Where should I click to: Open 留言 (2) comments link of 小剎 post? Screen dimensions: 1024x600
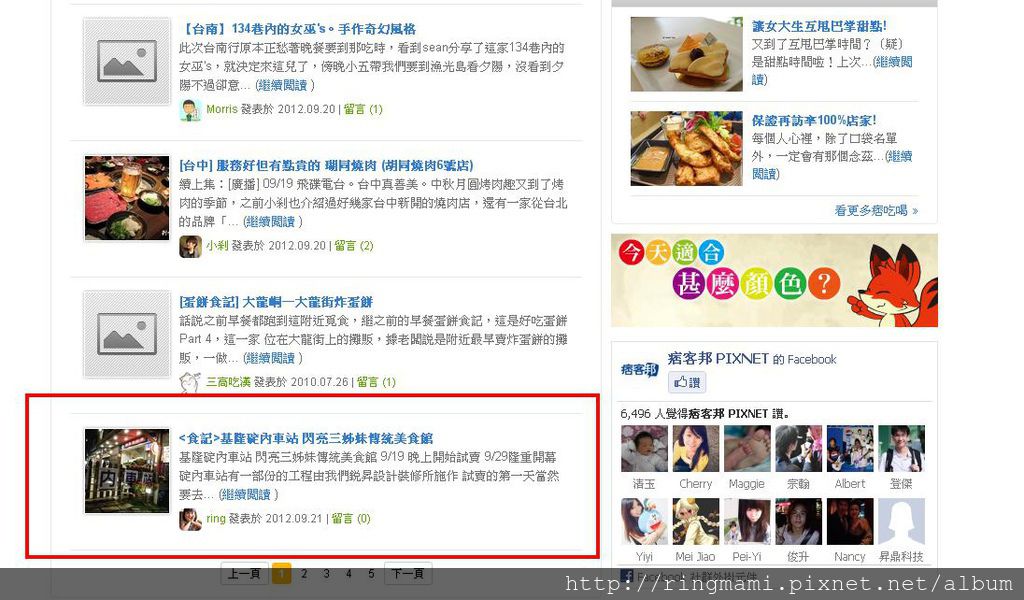pos(354,245)
